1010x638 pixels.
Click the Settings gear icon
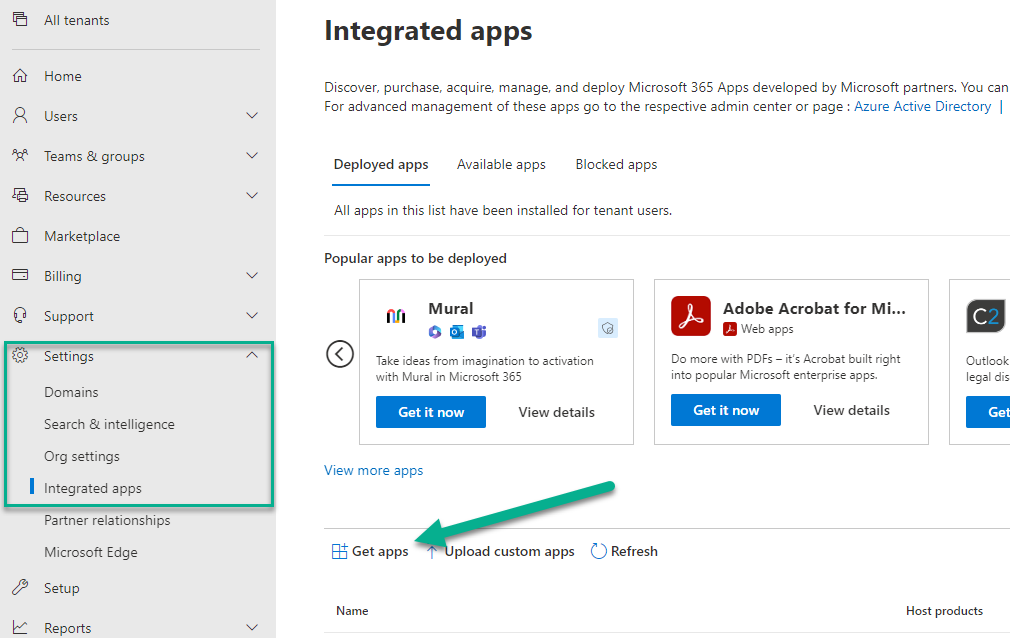(x=20, y=355)
